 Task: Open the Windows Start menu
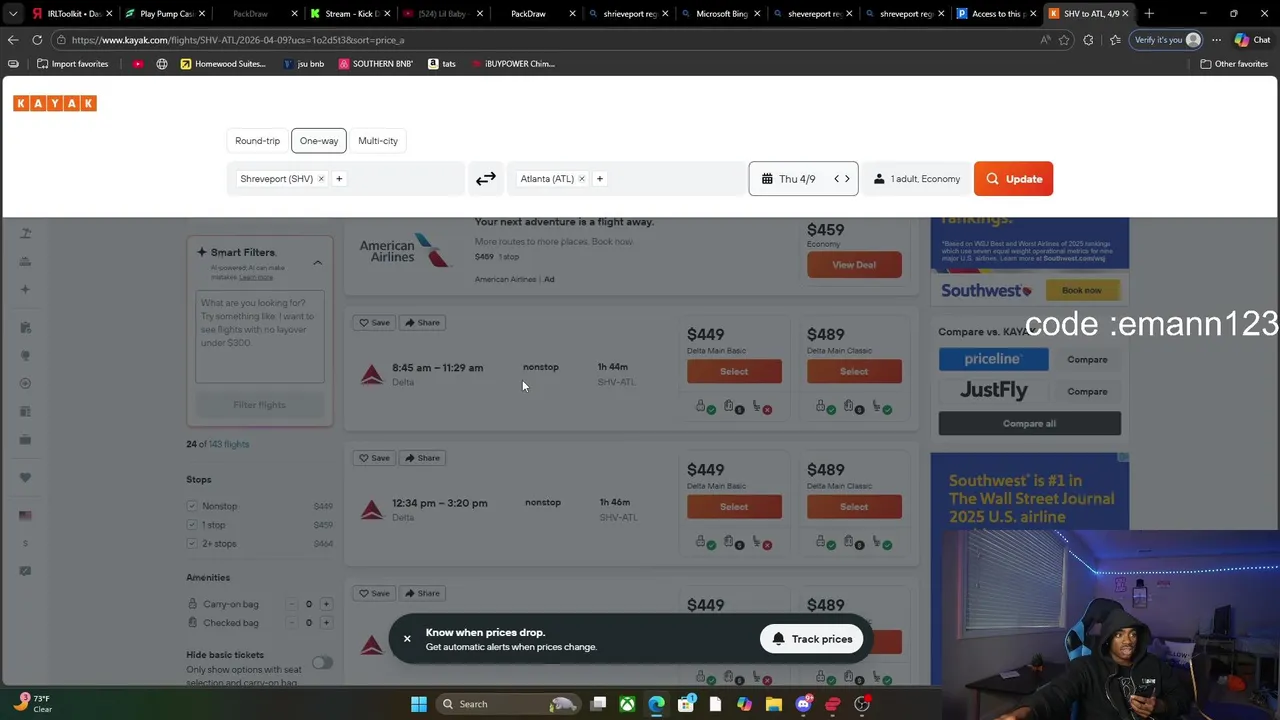click(419, 704)
